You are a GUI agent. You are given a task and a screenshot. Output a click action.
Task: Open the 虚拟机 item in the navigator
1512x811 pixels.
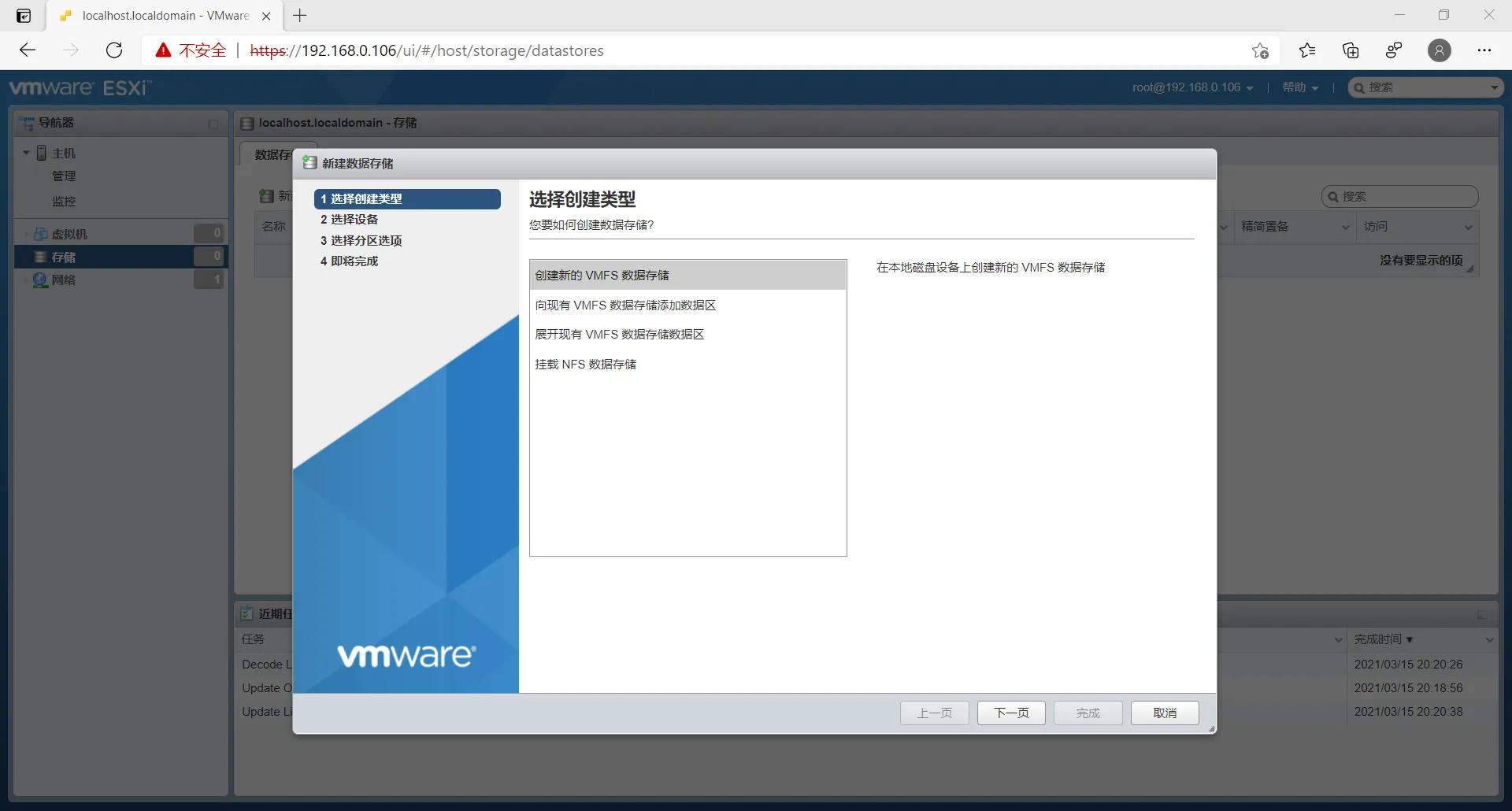click(71, 233)
